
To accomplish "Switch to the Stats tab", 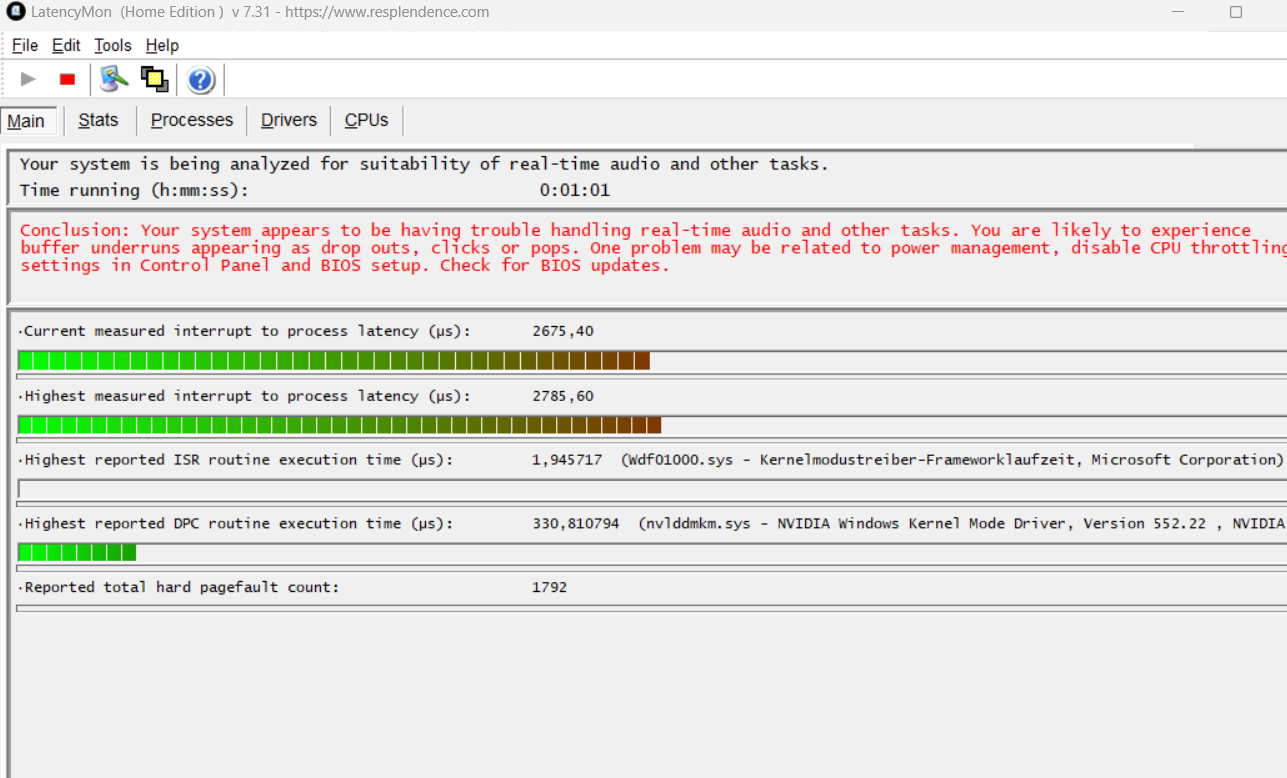I will pos(98,120).
